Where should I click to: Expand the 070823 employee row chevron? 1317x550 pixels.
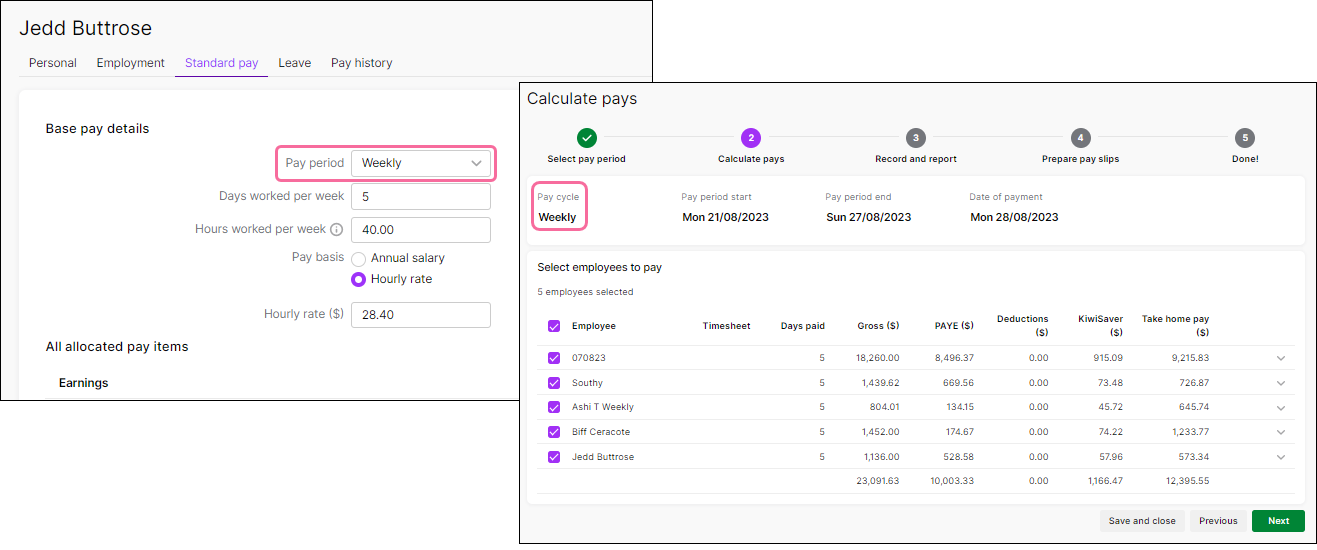point(1281,358)
